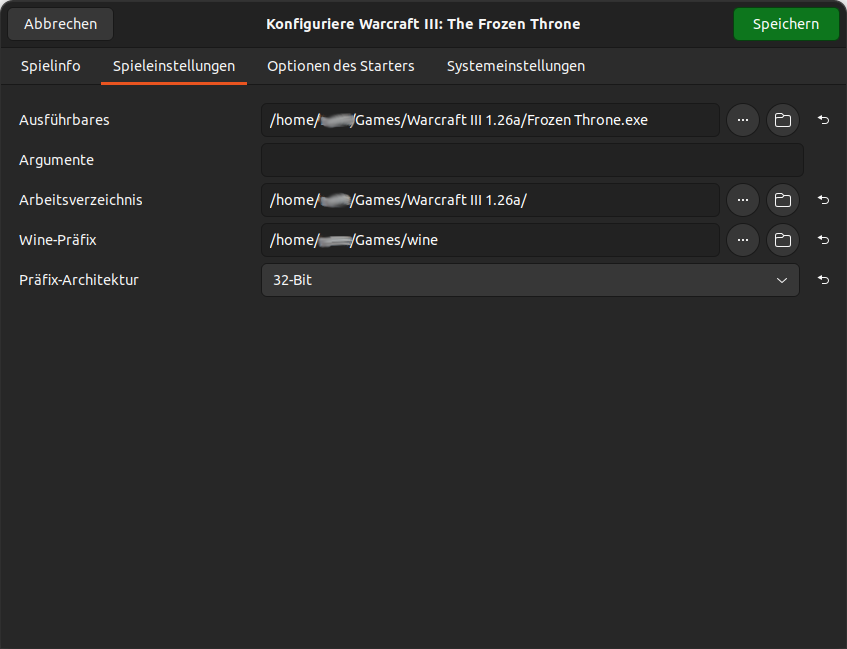Go to the Systemeinstellungen tab
The width and height of the screenshot is (847, 649).
tap(515, 66)
